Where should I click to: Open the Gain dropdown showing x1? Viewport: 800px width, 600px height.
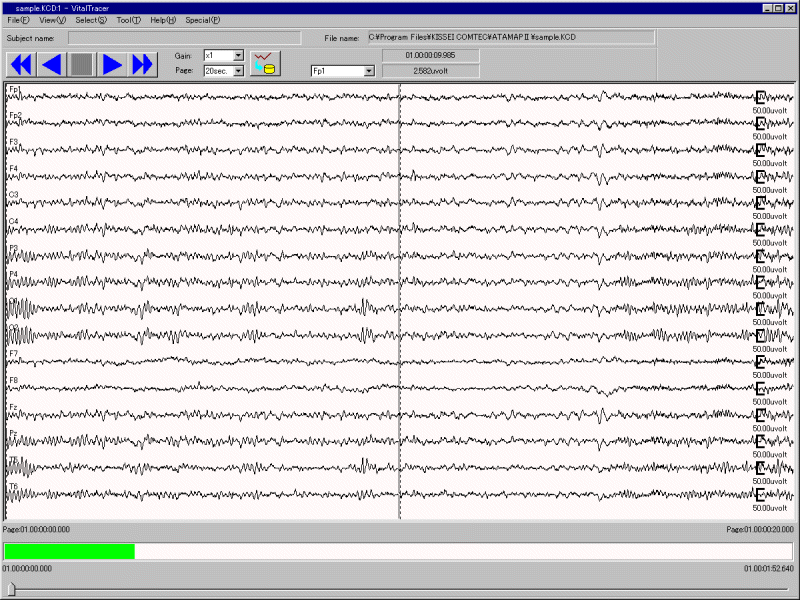pyautogui.click(x=238, y=56)
